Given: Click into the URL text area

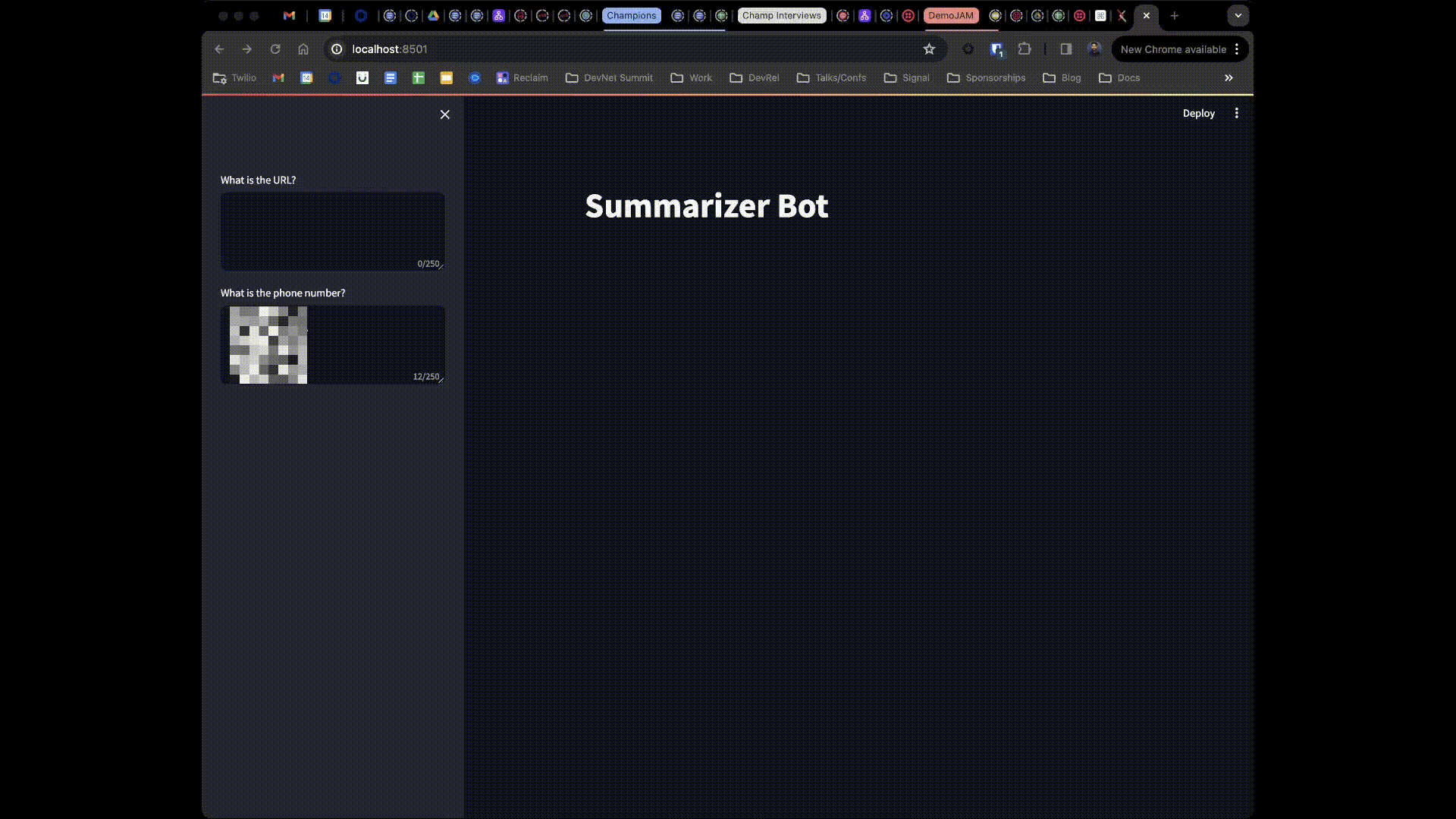Looking at the screenshot, I should click(x=332, y=231).
